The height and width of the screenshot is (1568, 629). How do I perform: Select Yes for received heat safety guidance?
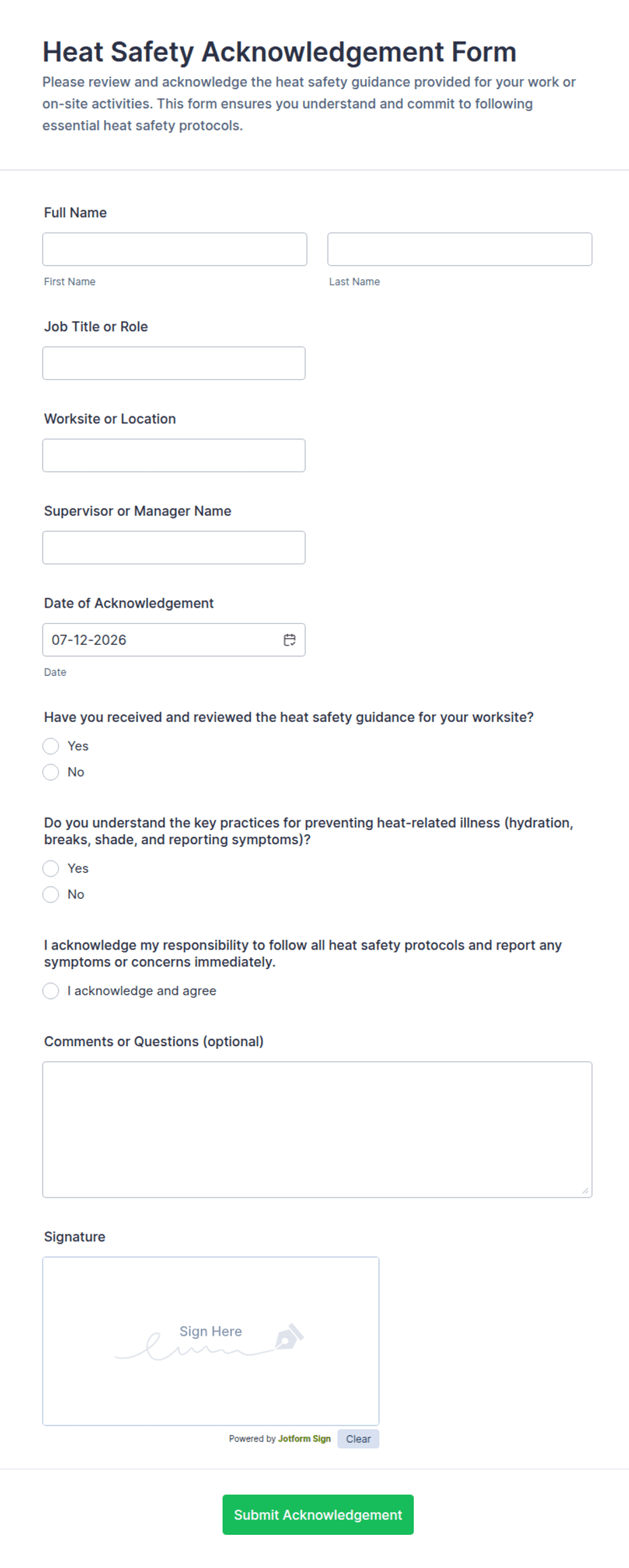click(x=51, y=745)
